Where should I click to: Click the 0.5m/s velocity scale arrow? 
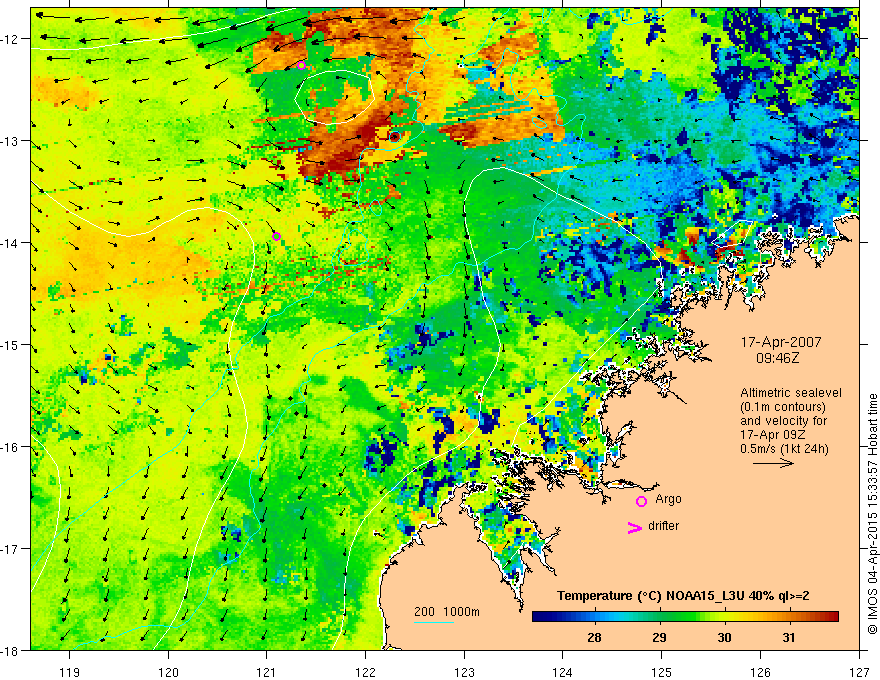tap(773, 463)
